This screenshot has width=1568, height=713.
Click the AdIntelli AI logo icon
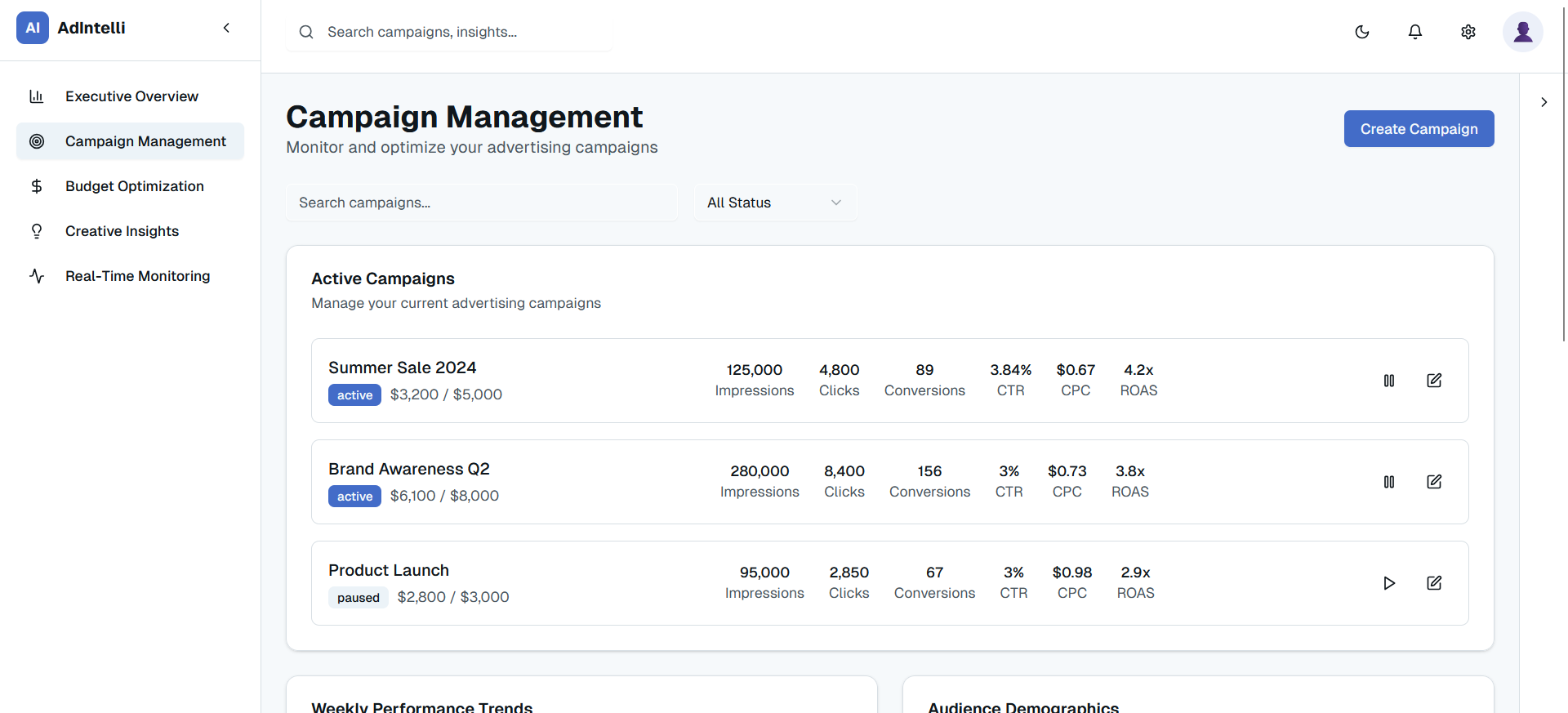point(33,28)
